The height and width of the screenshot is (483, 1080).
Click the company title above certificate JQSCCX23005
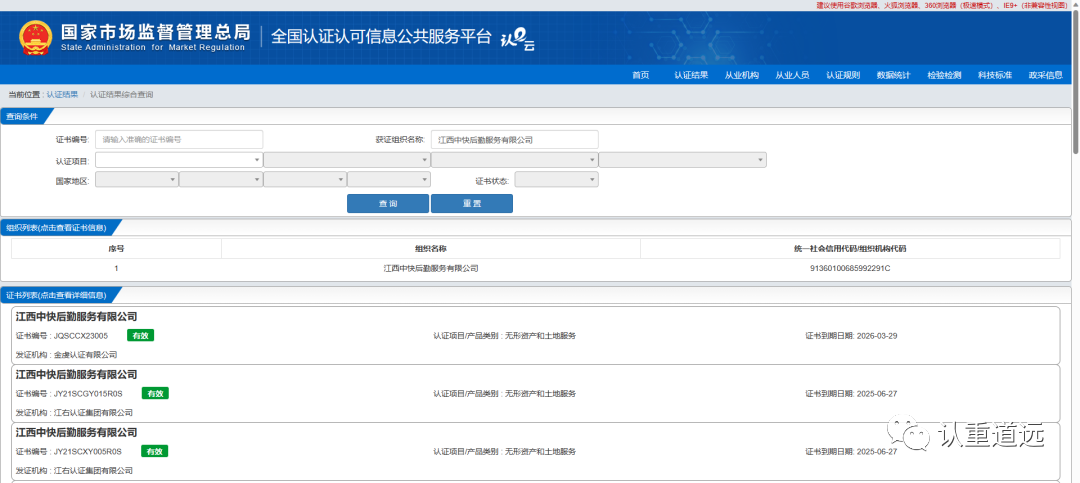point(76,317)
